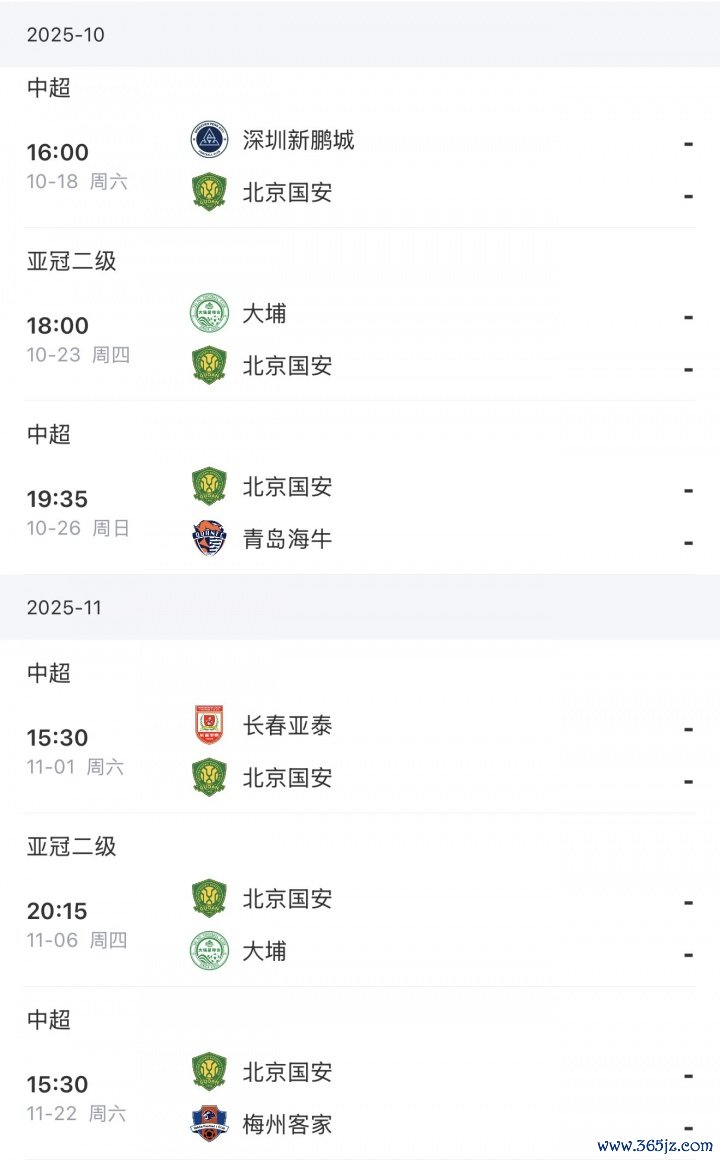Screen dimensions: 720x1161
Task: Click the 16:00 kickoff time
Action: (58, 152)
